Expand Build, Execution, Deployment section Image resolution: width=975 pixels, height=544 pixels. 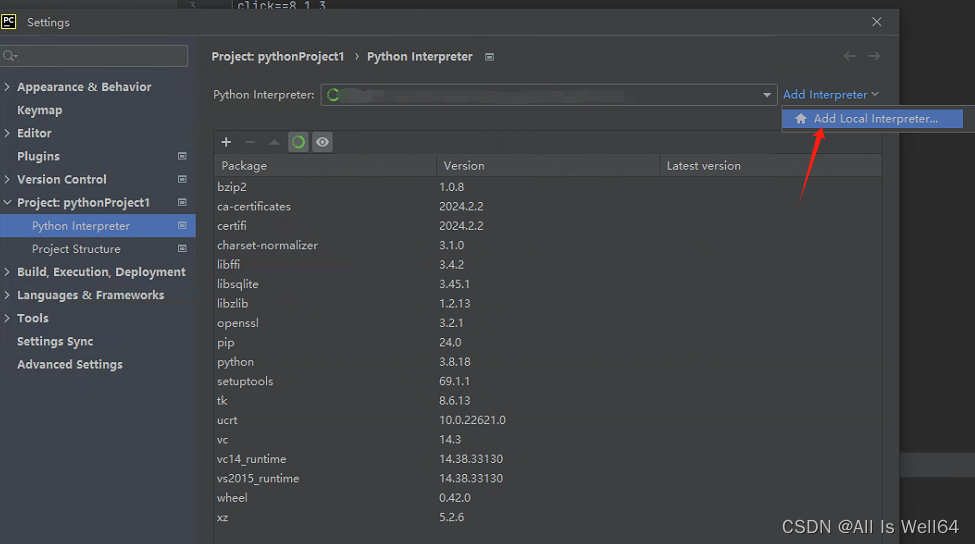coord(7,272)
